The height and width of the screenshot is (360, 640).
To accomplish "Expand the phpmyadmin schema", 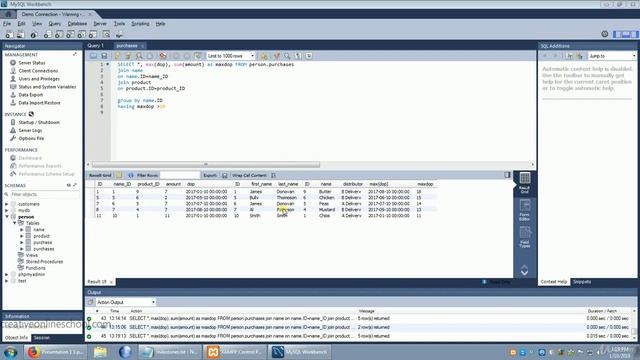I will 7,275.
